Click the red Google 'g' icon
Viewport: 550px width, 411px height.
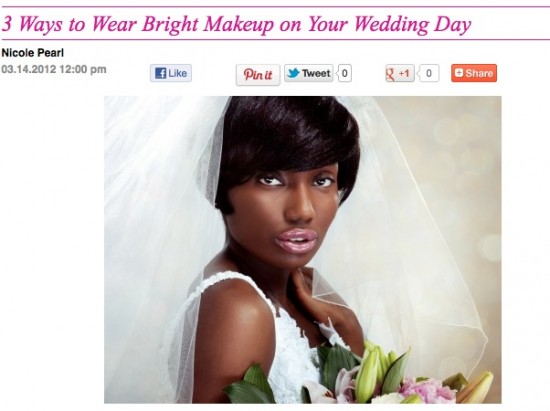pos(390,74)
